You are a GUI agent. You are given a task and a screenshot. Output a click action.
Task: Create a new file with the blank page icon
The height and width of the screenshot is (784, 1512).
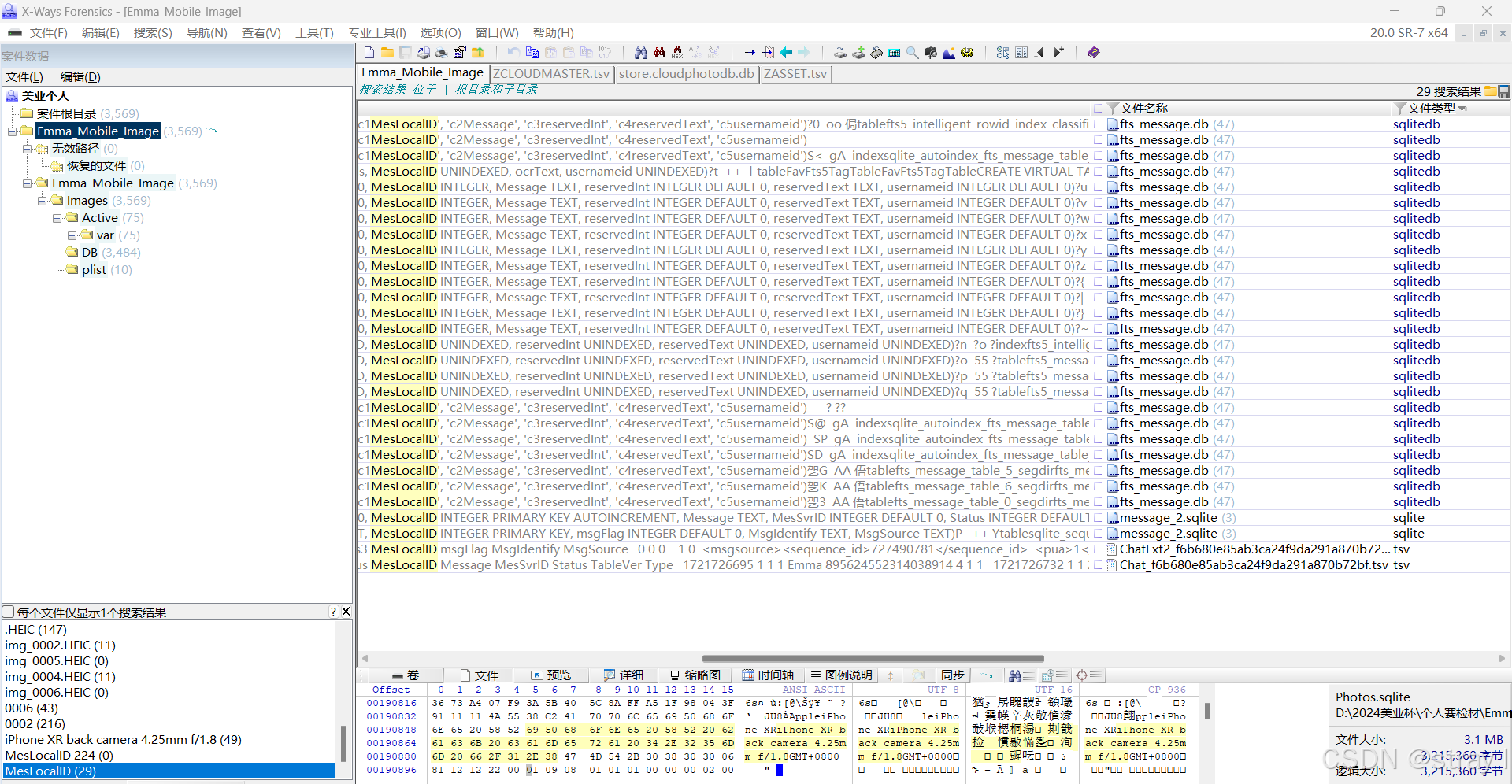[x=369, y=53]
